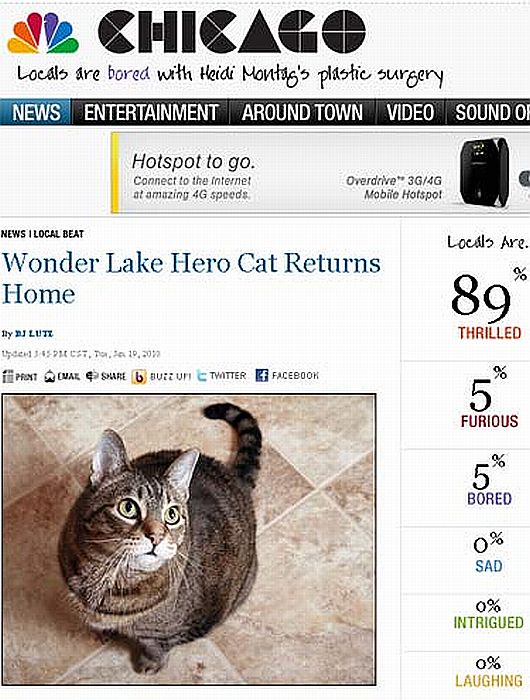The image size is (530, 700).
Task: Click the Buzz Up icon
Action: pyautogui.click(x=138, y=377)
